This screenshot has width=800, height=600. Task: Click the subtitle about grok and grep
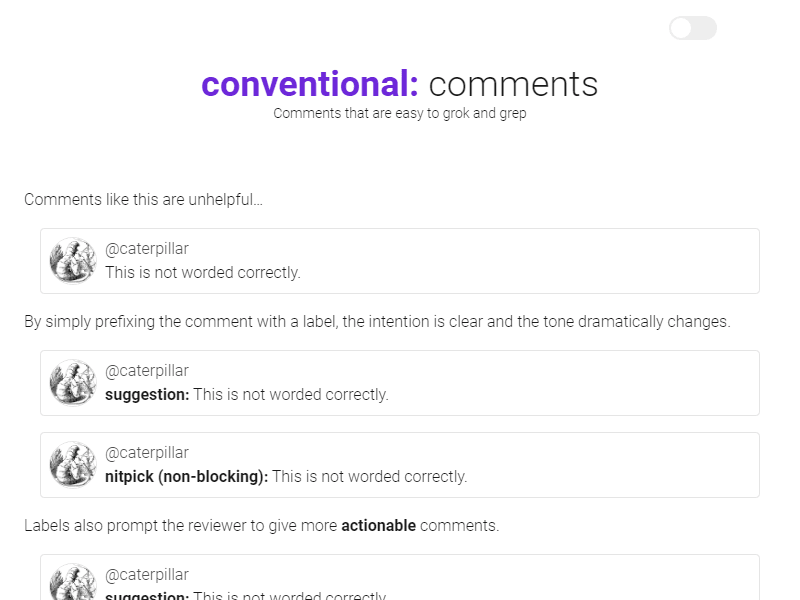(400, 114)
